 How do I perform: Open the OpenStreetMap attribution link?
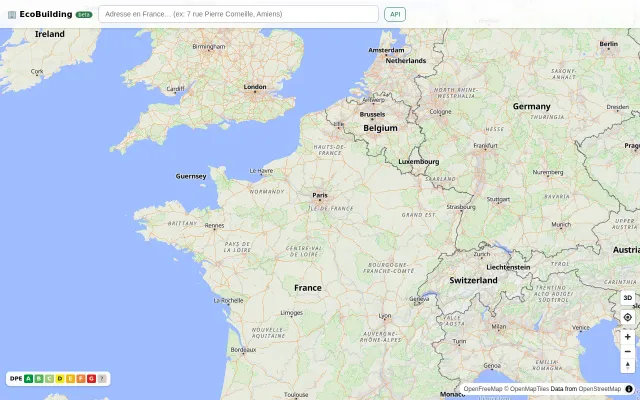pos(600,389)
